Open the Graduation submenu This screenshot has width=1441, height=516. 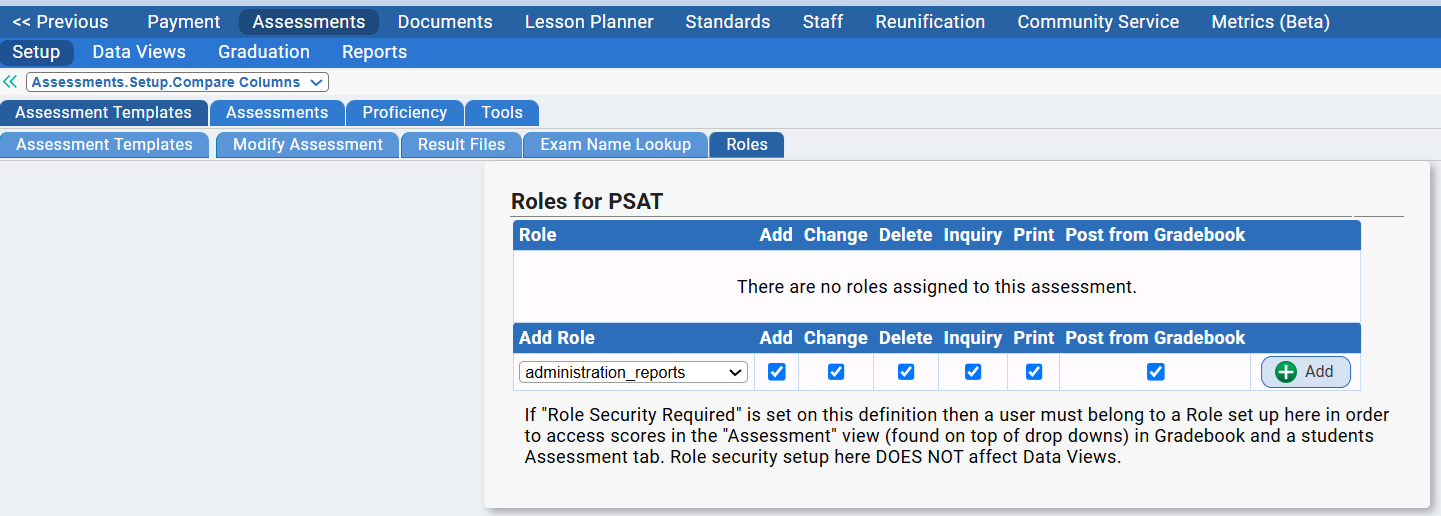[x=264, y=52]
